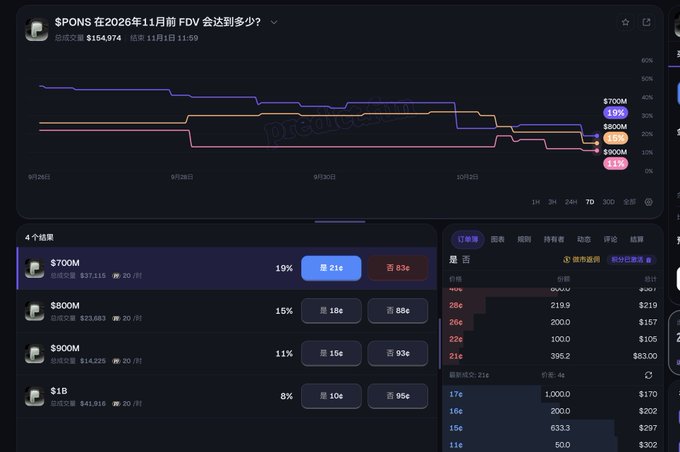This screenshot has width=680, height=452.
Task: Buy Yes at 18¢ for $800M
Action: click(x=331, y=311)
